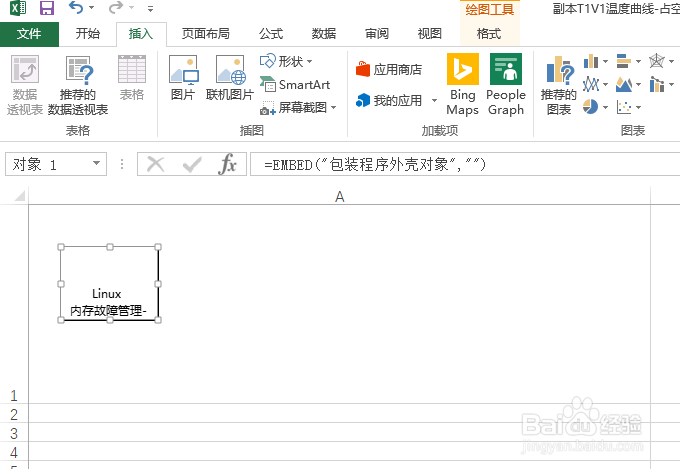This screenshot has height=469, width=680.
Task: Open the Undo history dropdown arrow
Action: [x=92, y=8]
